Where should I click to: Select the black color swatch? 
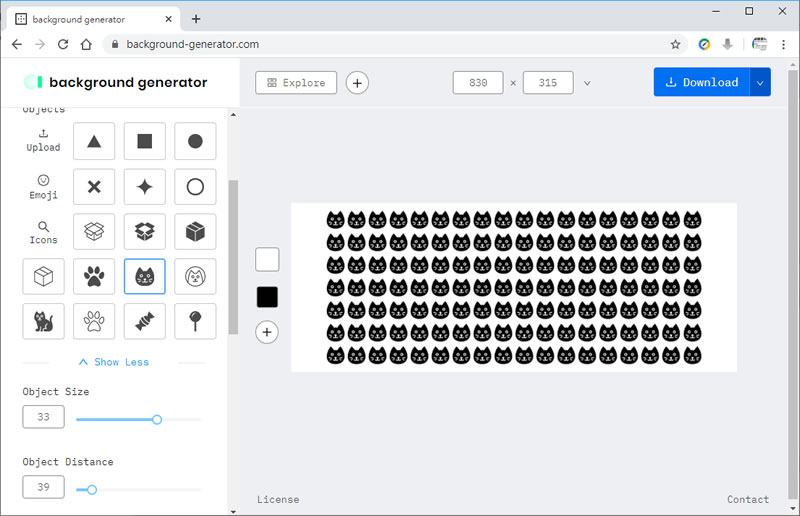pyautogui.click(x=267, y=297)
